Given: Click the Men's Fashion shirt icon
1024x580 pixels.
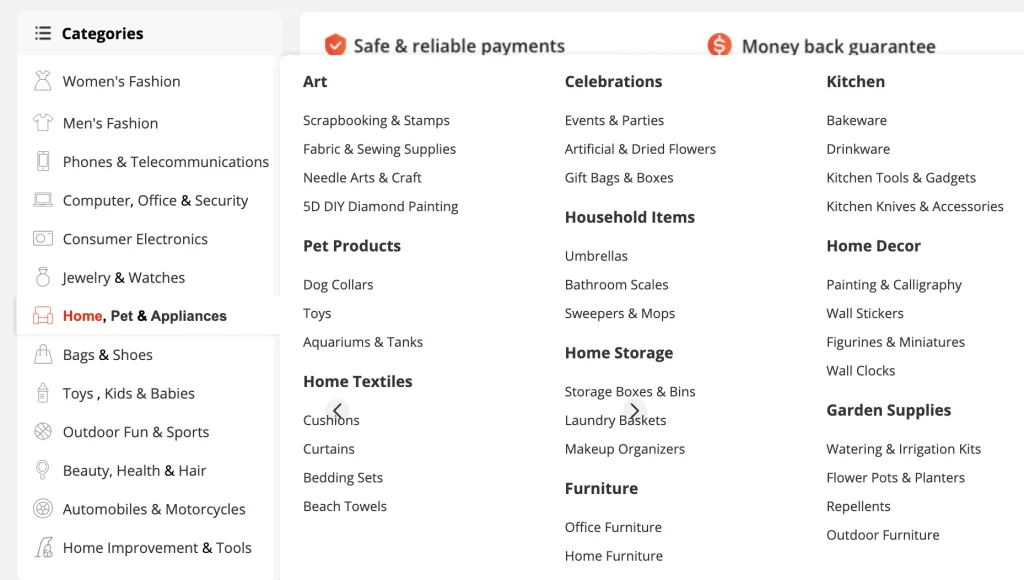Looking at the screenshot, I should [x=42, y=122].
